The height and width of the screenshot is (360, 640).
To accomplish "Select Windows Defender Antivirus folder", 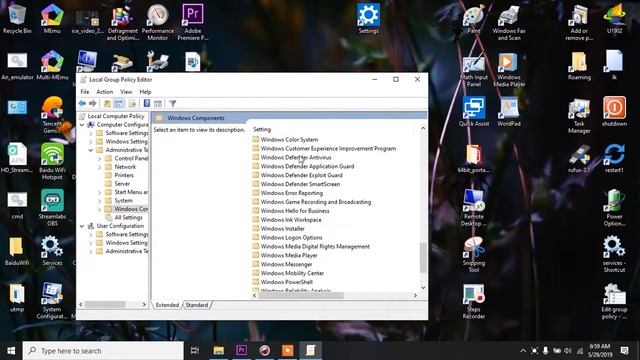I will pyautogui.click(x=296, y=158).
